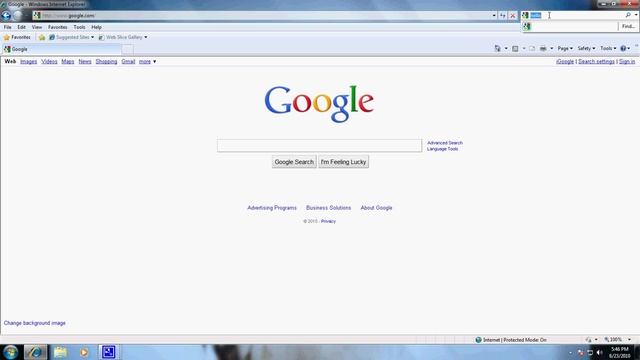Image resolution: width=640 pixels, height=360 pixels.
Task: Launch Windows Media Player from the taskbar
Action: [84, 352]
